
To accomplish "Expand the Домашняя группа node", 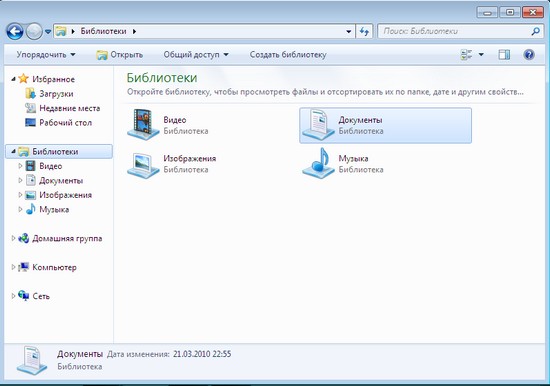I will click(x=13, y=238).
